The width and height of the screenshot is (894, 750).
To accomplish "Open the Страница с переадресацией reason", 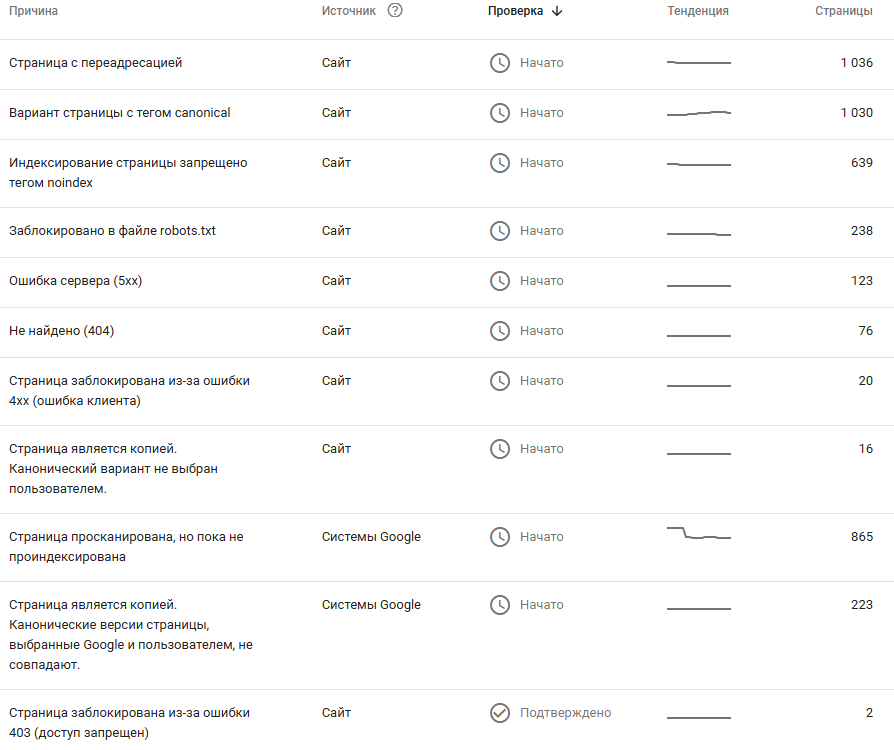I will (x=95, y=63).
